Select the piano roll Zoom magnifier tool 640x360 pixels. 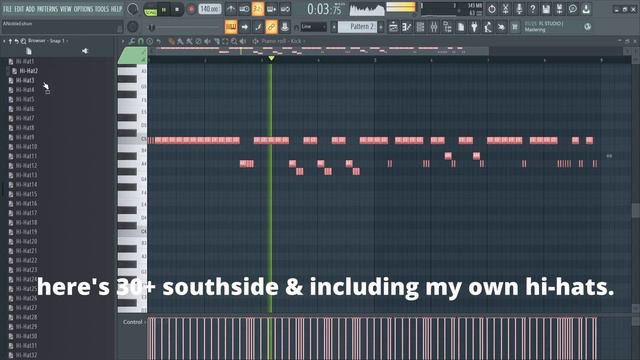[234, 41]
